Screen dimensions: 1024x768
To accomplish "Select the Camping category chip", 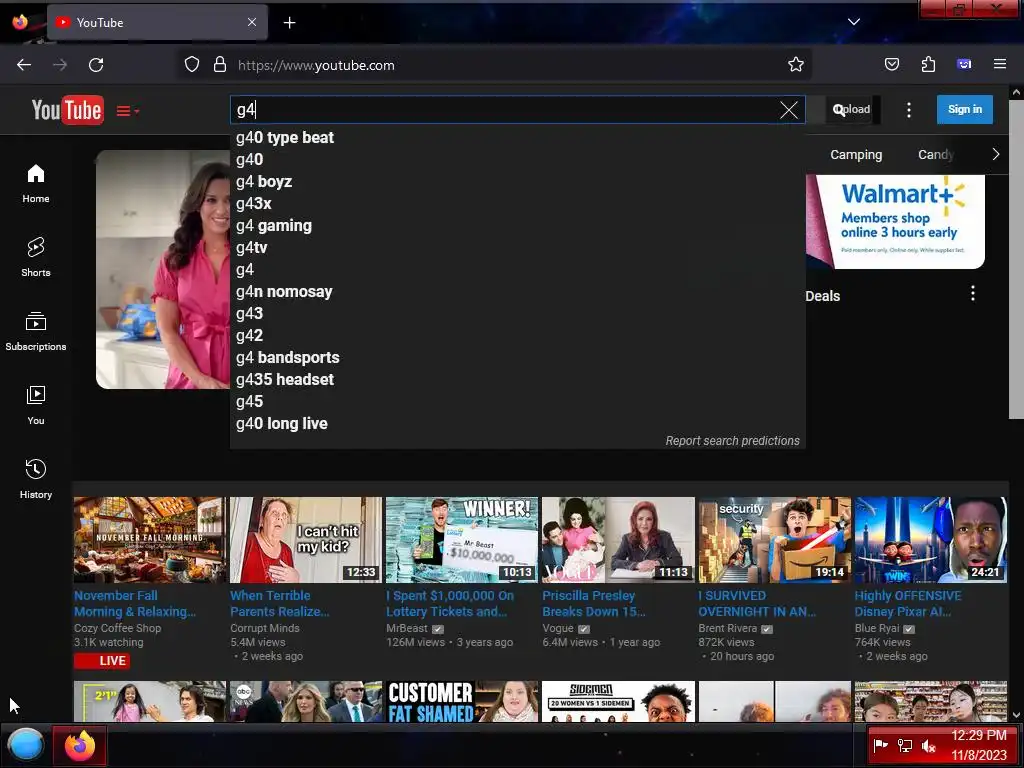I will tap(856, 155).
